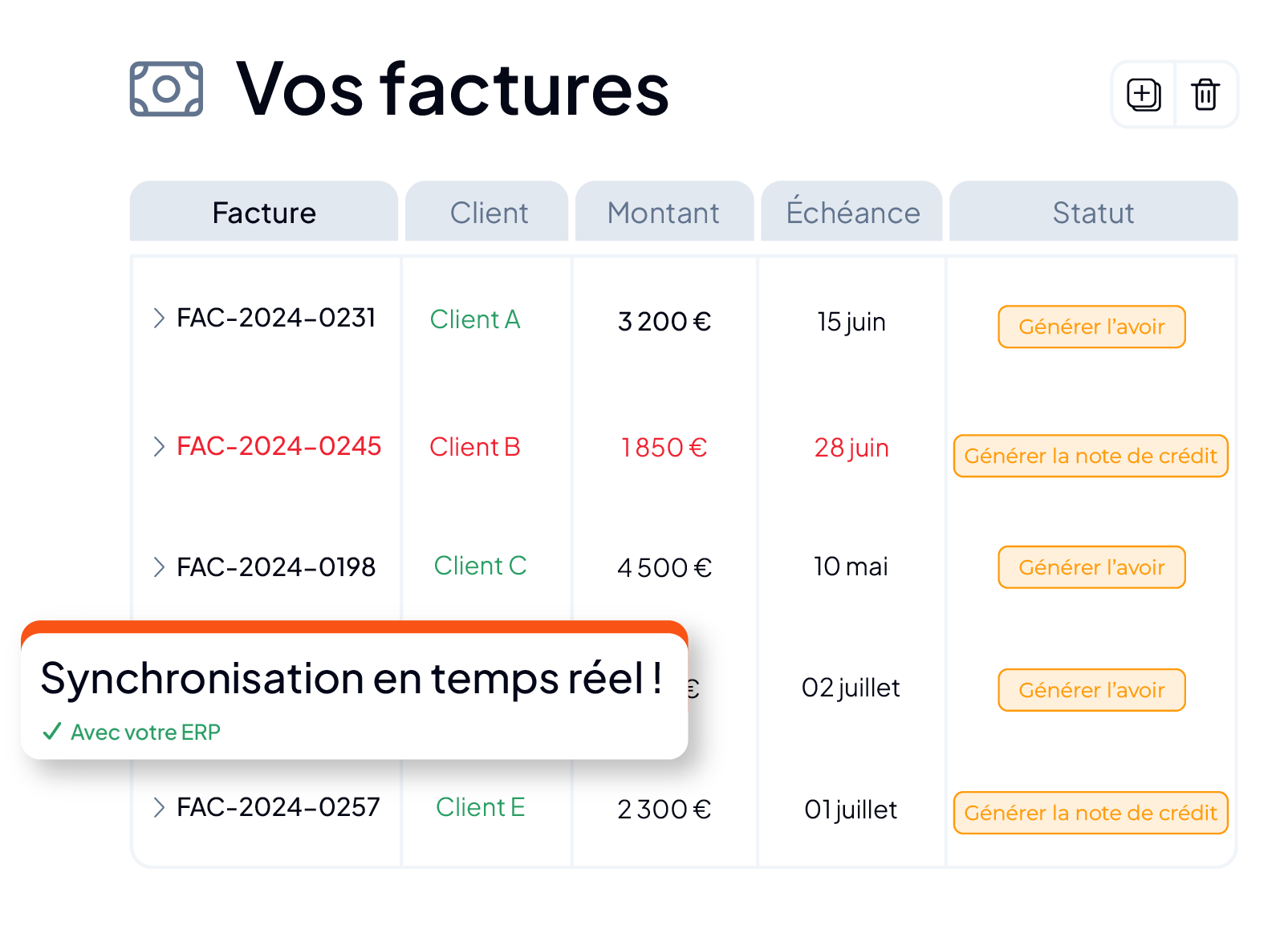Screen dimensions: 1288x950
Task: Open the Statut column header
Action: [1094, 212]
